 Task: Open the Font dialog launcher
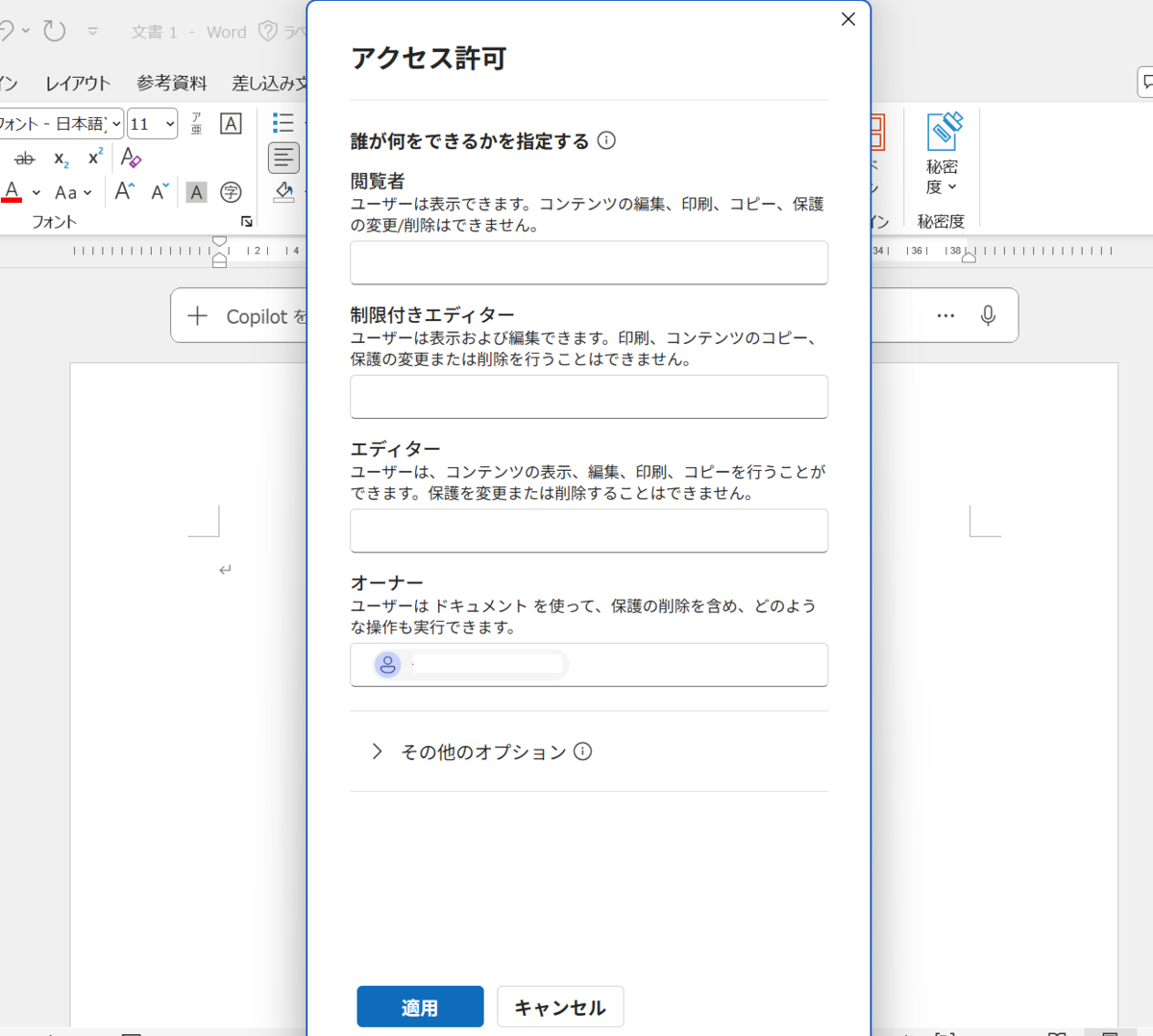pos(247,222)
